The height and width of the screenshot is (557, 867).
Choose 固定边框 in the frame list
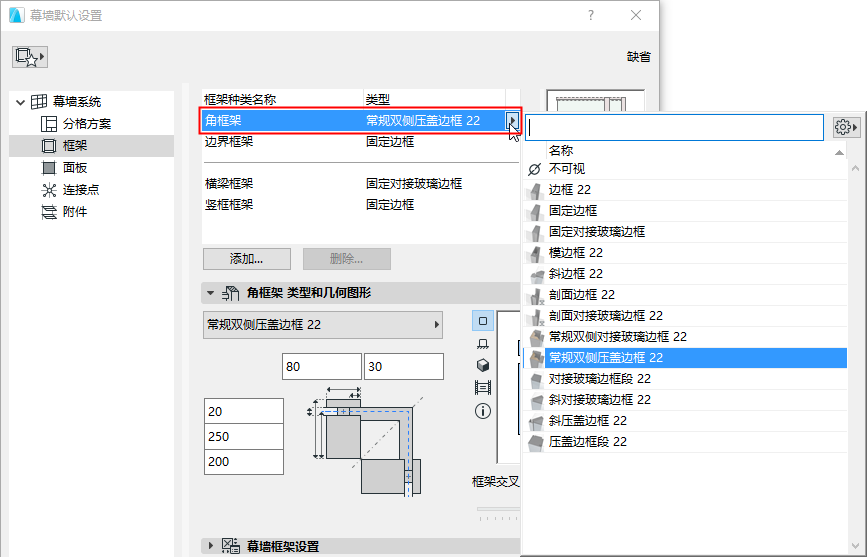point(685,211)
